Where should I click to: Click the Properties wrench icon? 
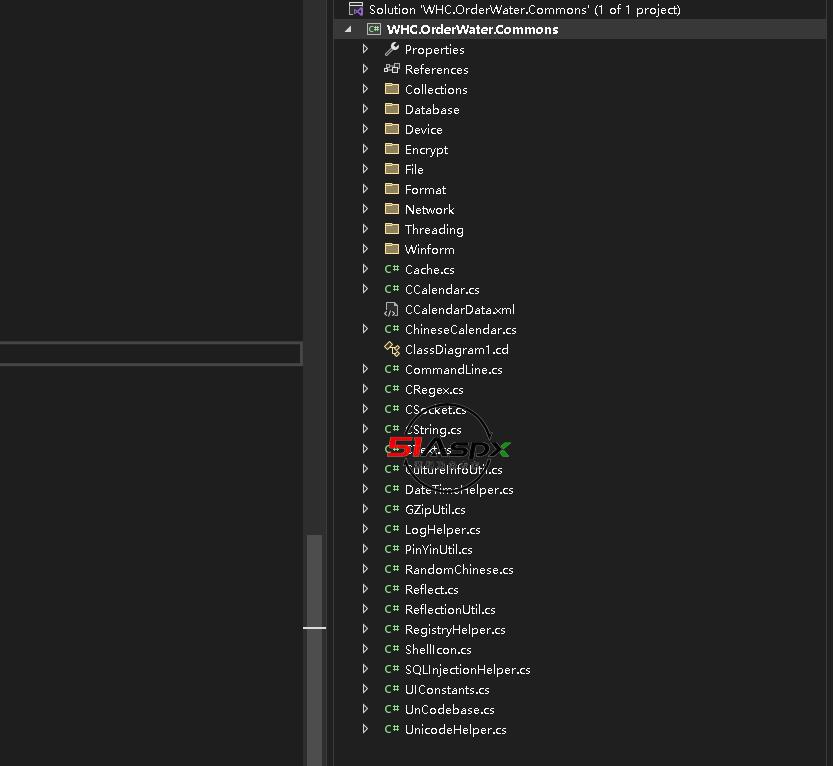click(392, 49)
